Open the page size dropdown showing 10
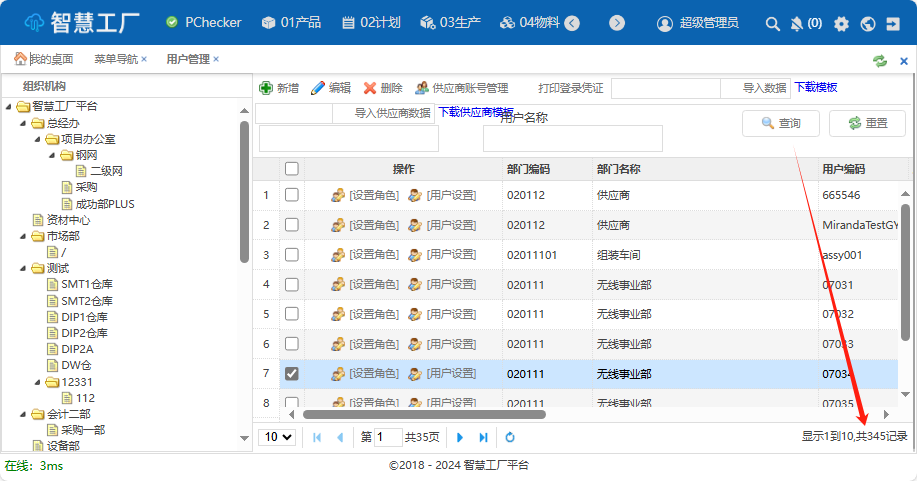Image resolution: width=917 pixels, height=481 pixels. pyautogui.click(x=277, y=437)
